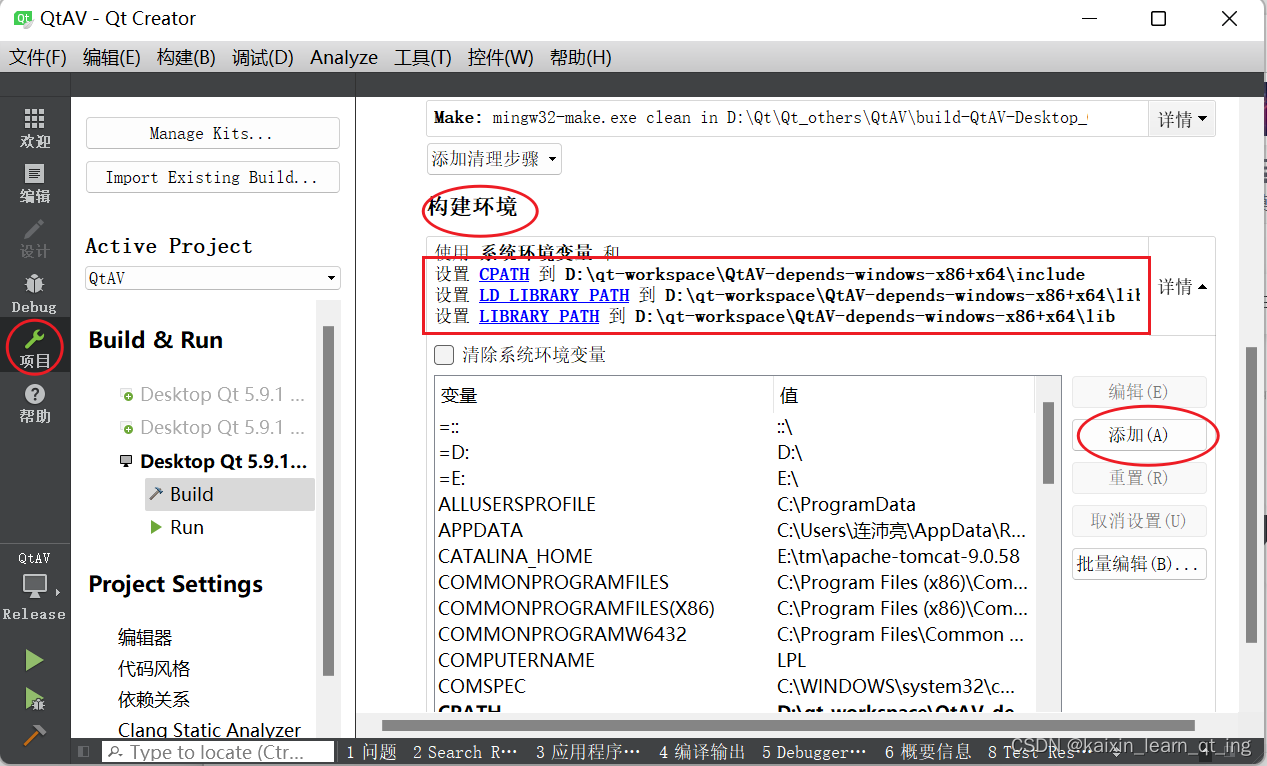Open the Analyze menu
Viewport: 1267px width, 766px height.
(x=344, y=57)
